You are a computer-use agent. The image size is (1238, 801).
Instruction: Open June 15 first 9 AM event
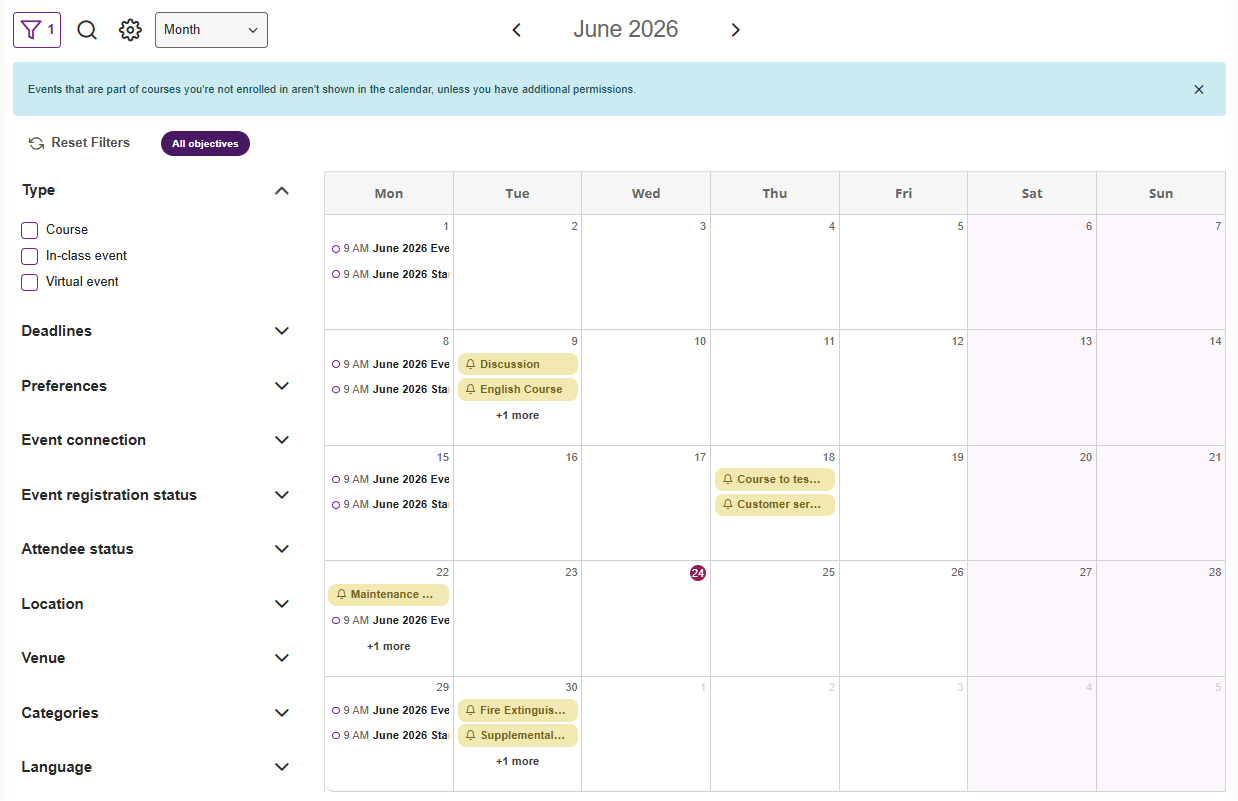[x=390, y=479]
